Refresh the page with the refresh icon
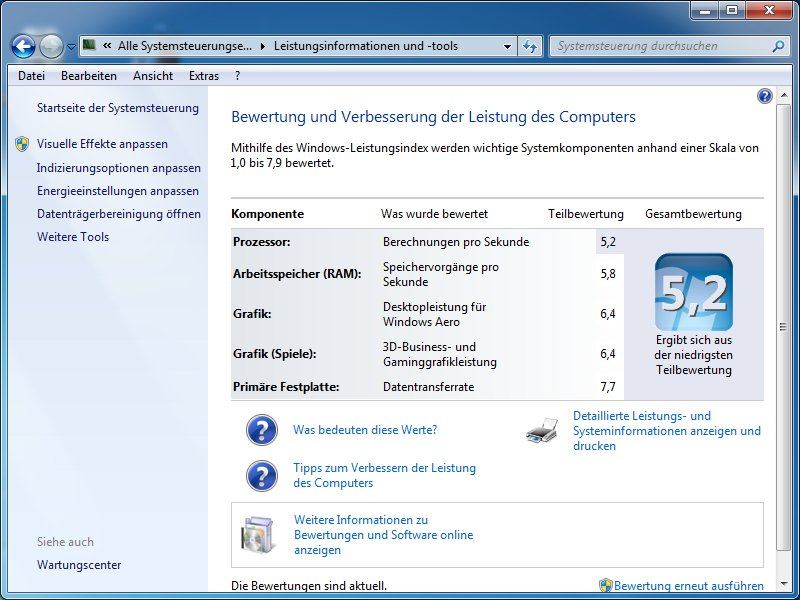 click(530, 46)
